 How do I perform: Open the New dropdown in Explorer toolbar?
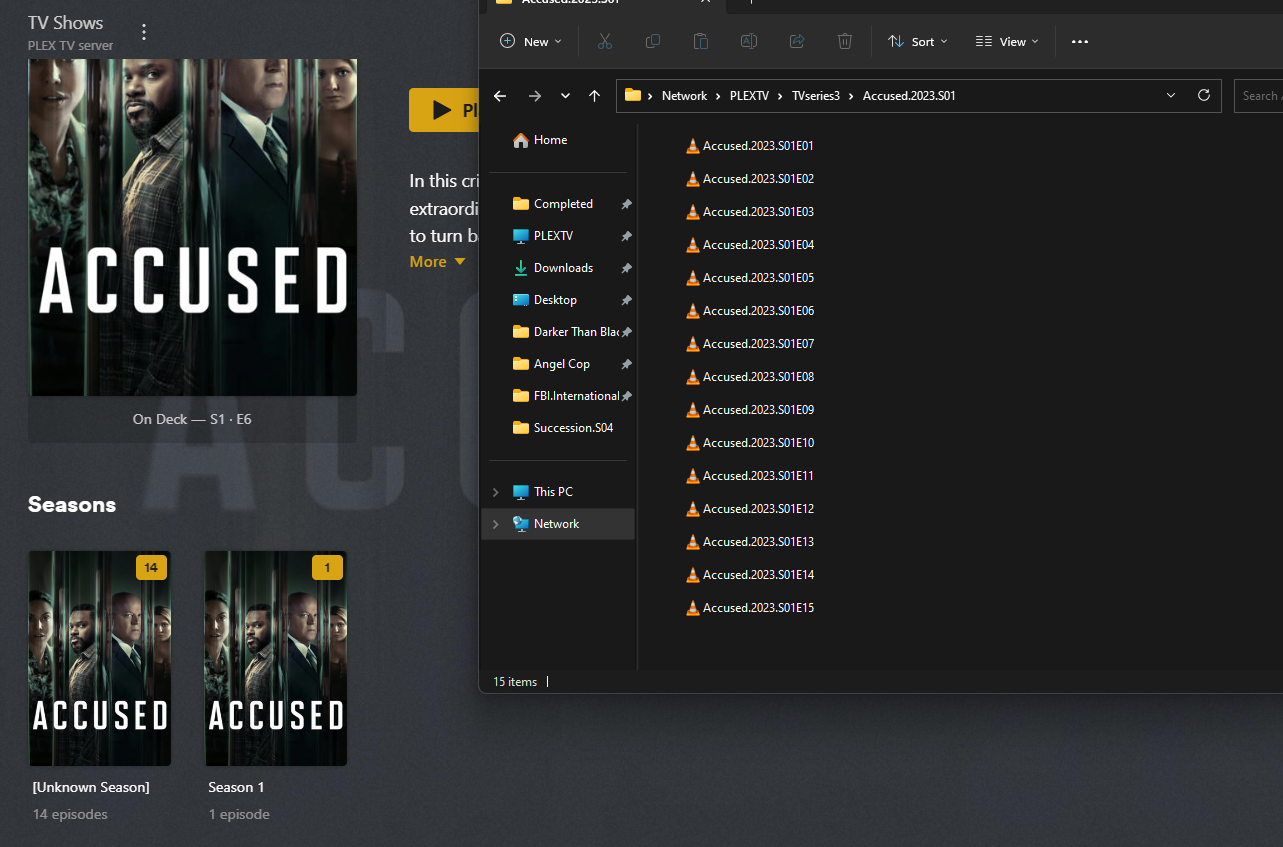click(531, 41)
